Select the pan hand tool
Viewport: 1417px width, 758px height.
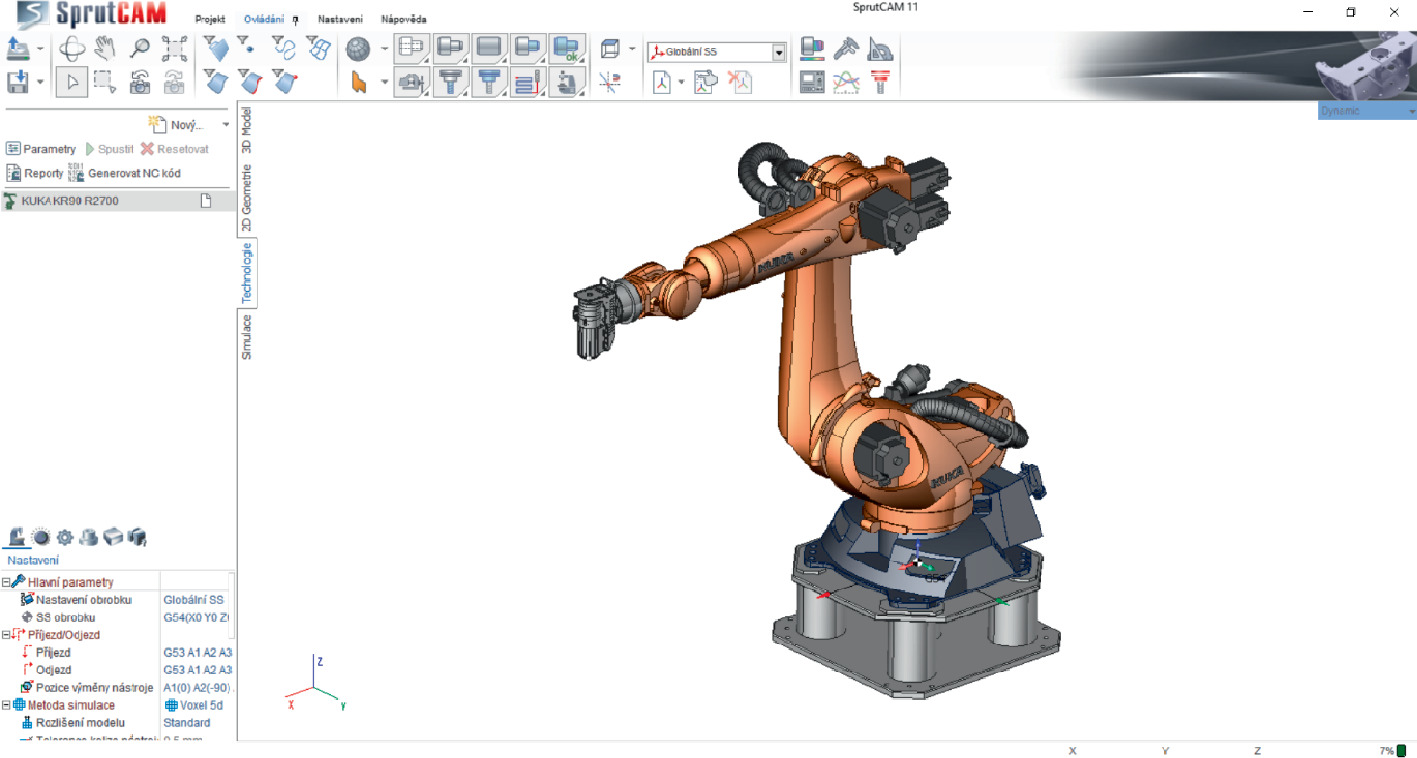click(x=105, y=48)
